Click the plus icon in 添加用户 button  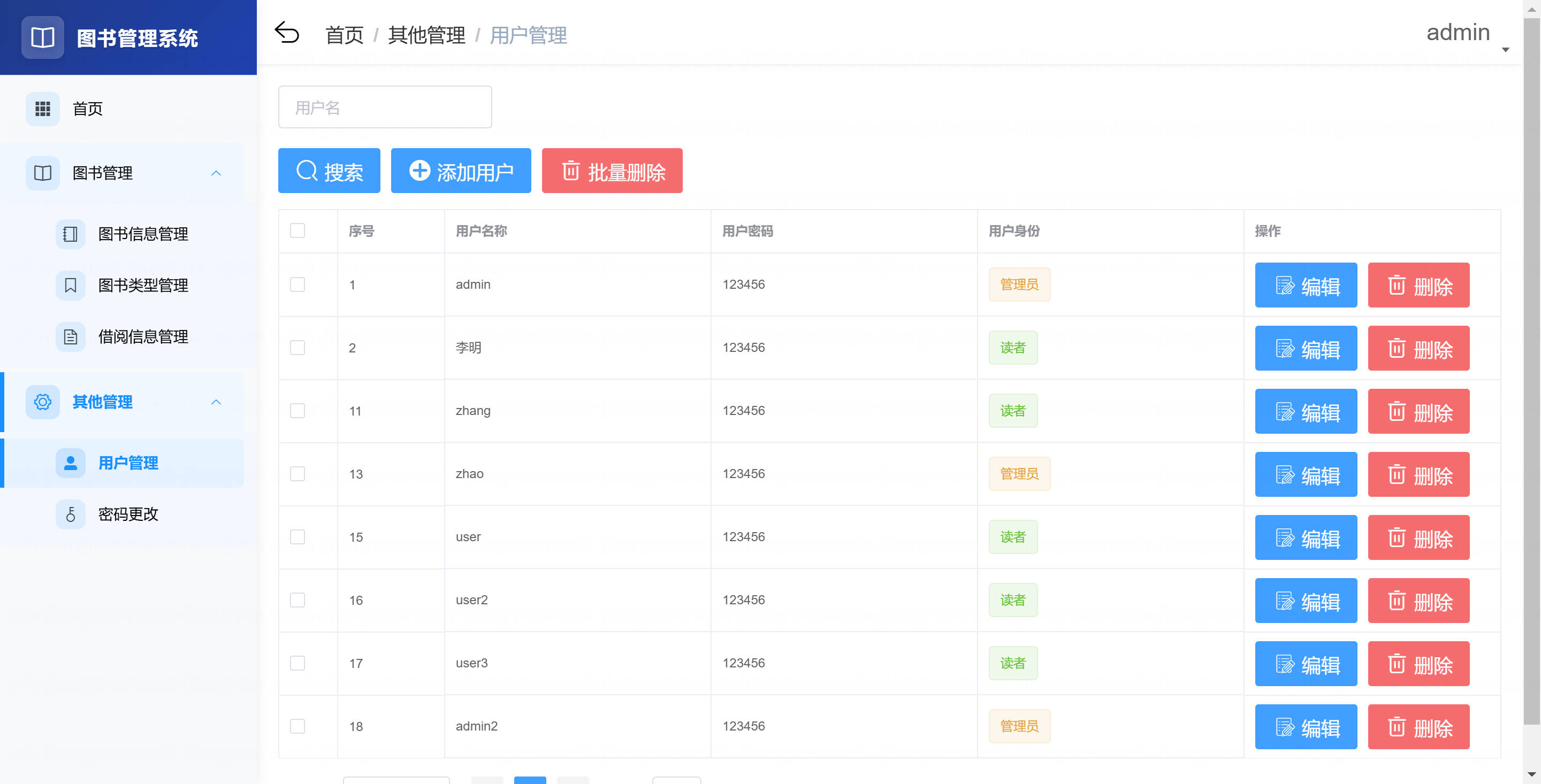419,171
